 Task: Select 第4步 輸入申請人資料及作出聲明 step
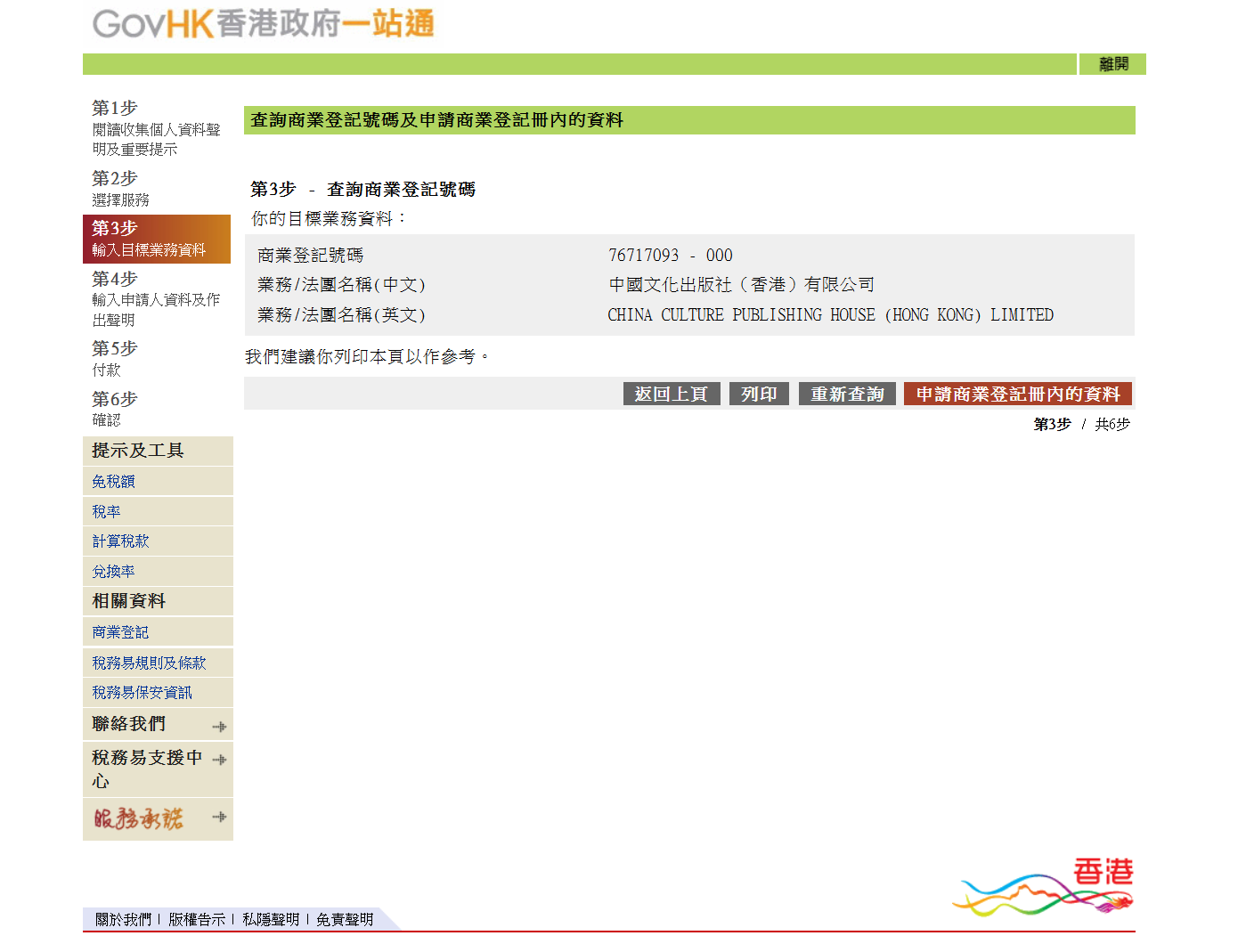(x=157, y=298)
